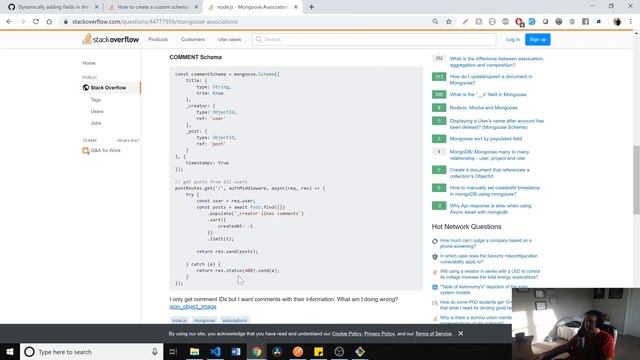
Task: Open the browser home page icon
Action: click(49, 22)
